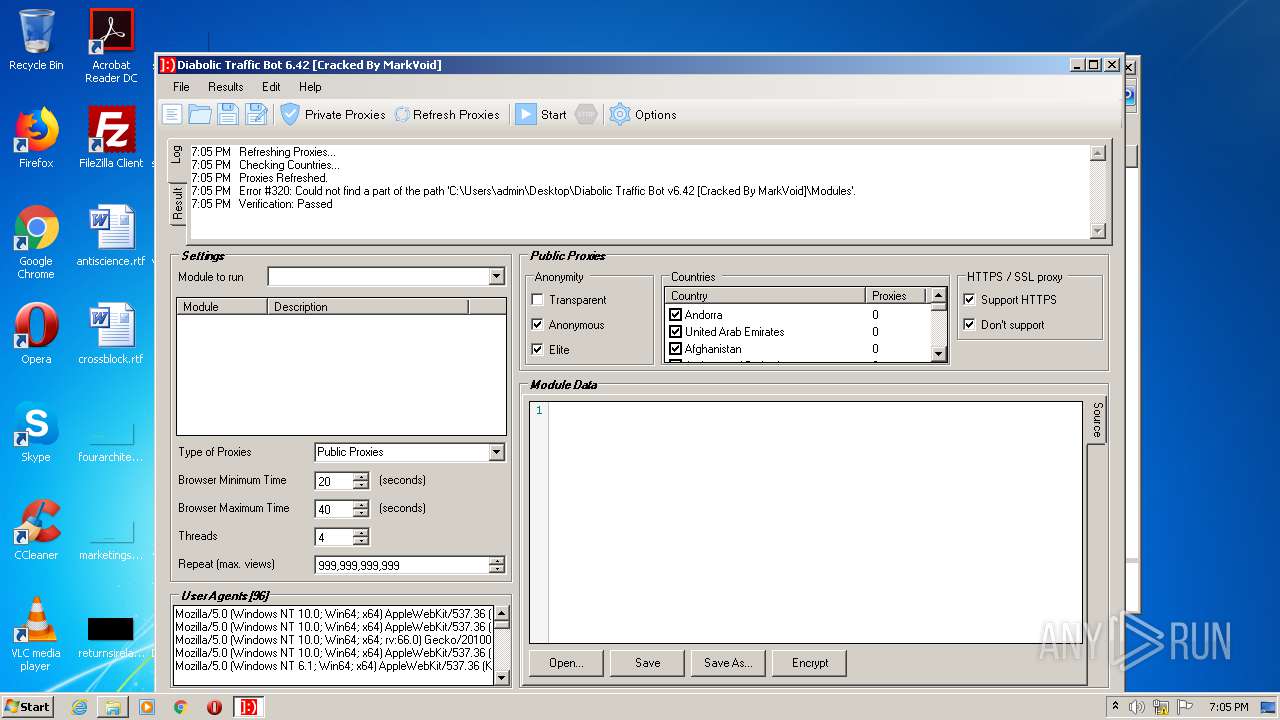Click the Save As... button
The height and width of the screenshot is (720, 1280).
point(728,663)
